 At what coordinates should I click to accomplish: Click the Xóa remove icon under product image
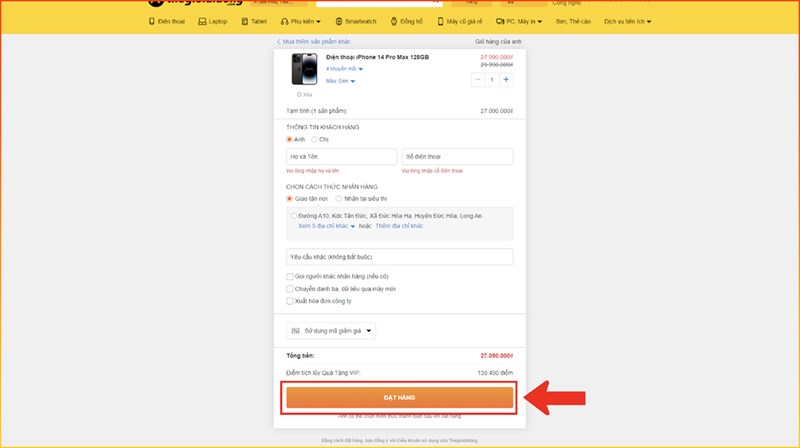click(x=299, y=94)
